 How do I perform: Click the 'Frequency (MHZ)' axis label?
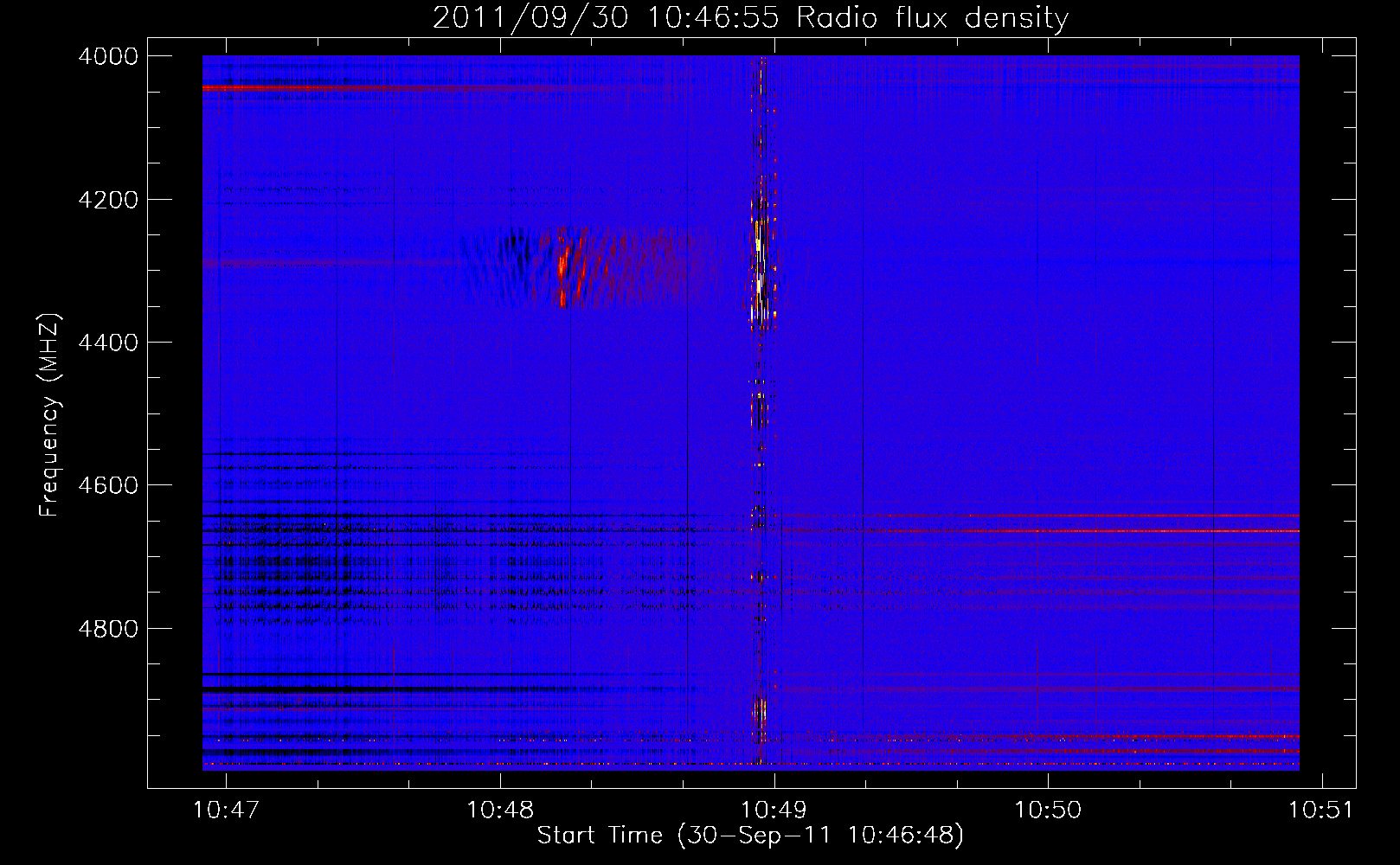(49, 415)
